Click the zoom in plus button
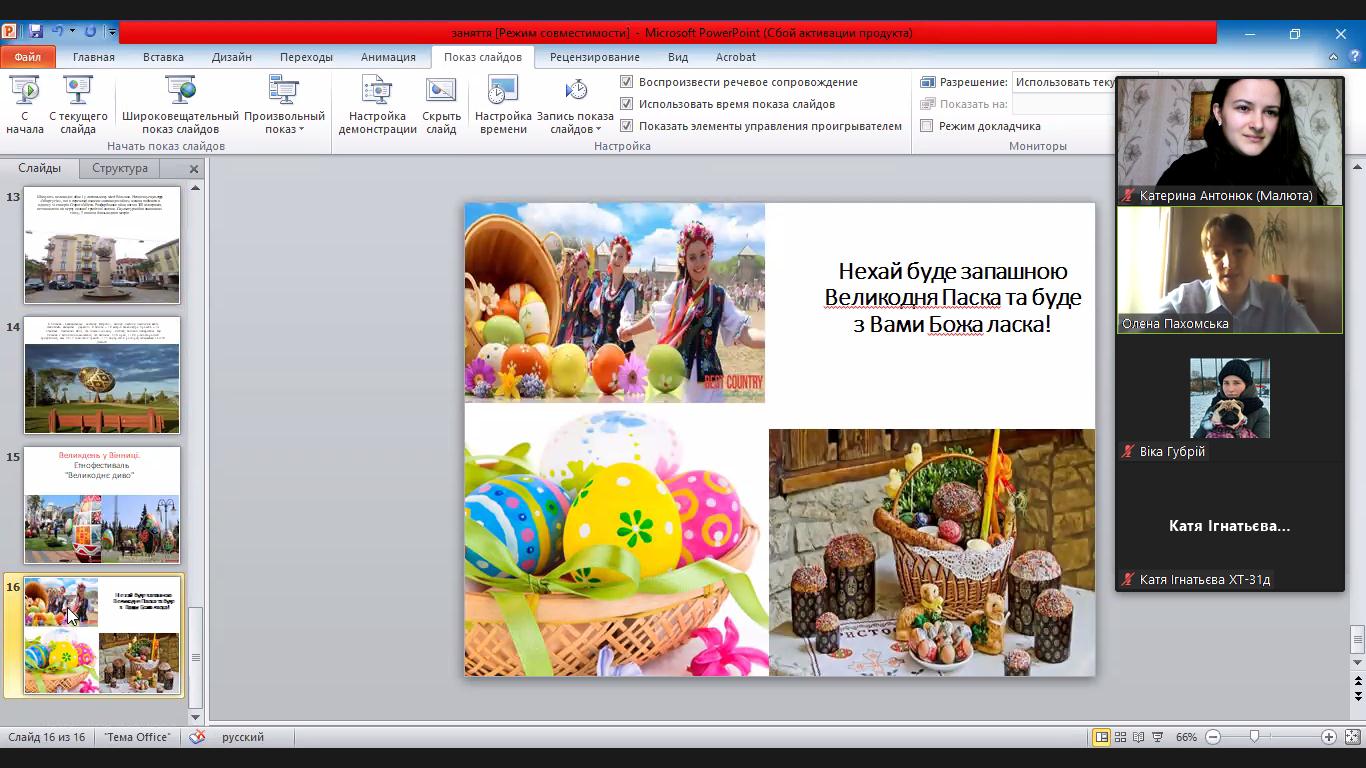 point(1329,737)
